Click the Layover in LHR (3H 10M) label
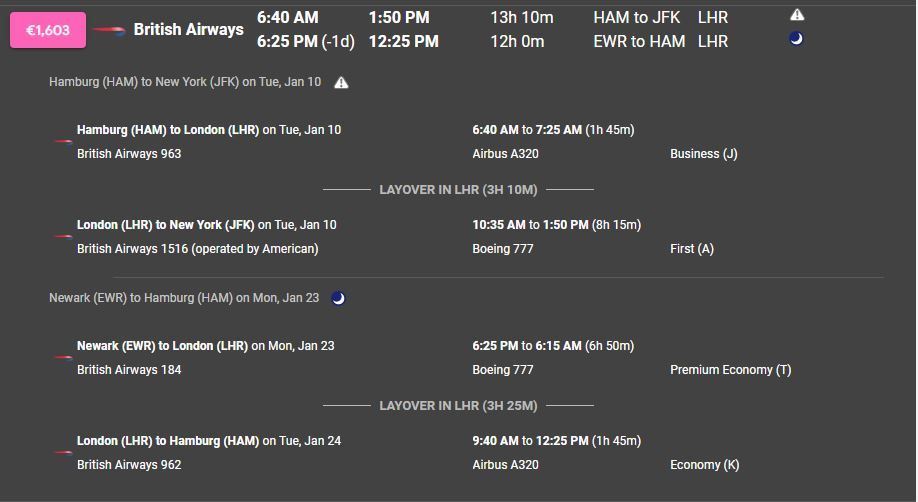The image size is (918, 502). tap(458, 190)
